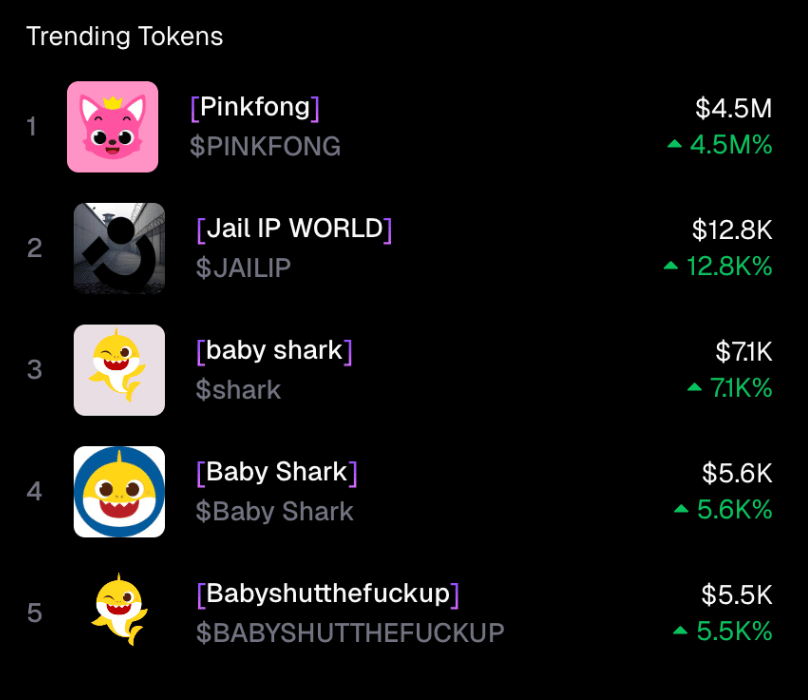The width and height of the screenshot is (808, 700).
Task: Click green up arrow beside 5.5K%
Action: point(681,630)
